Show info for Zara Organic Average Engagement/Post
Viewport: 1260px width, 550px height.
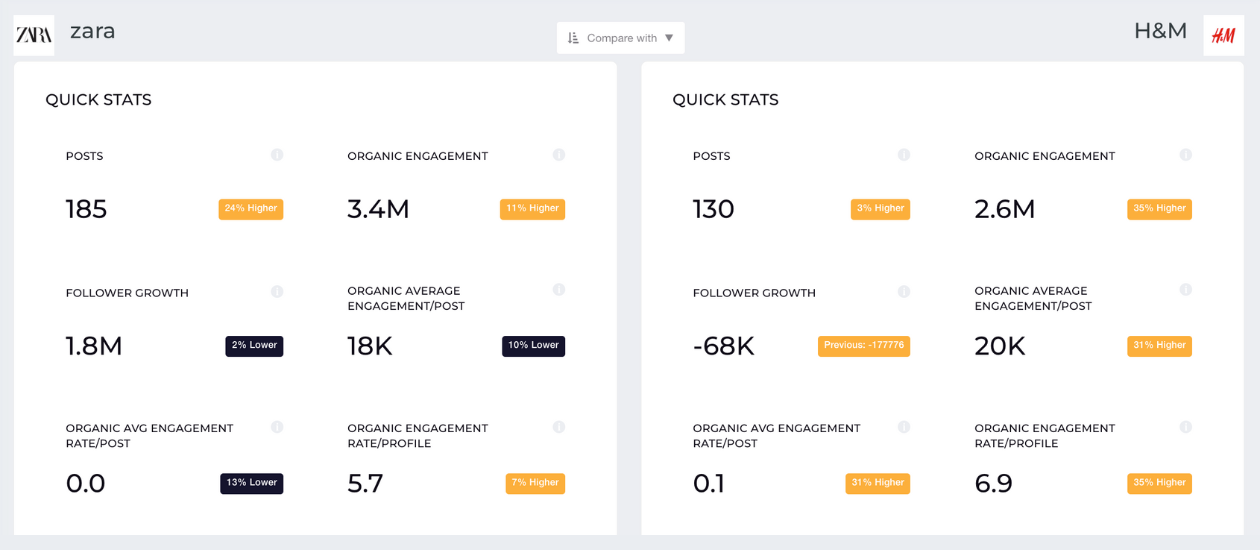point(559,290)
